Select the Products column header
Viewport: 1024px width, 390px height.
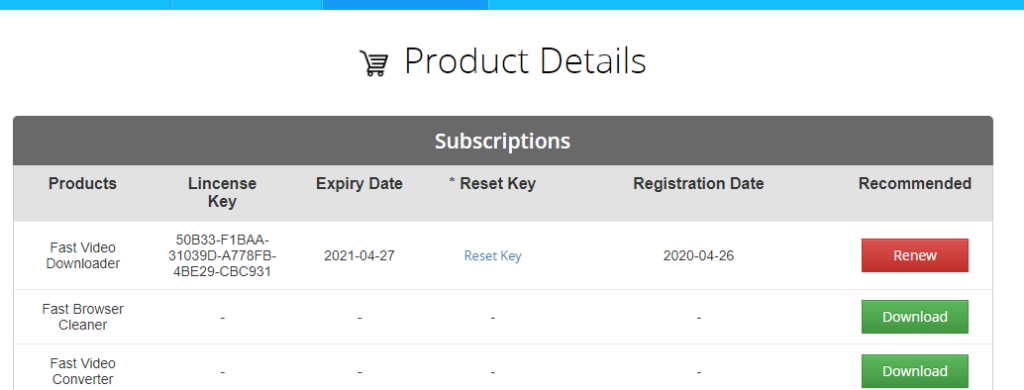[x=82, y=184]
